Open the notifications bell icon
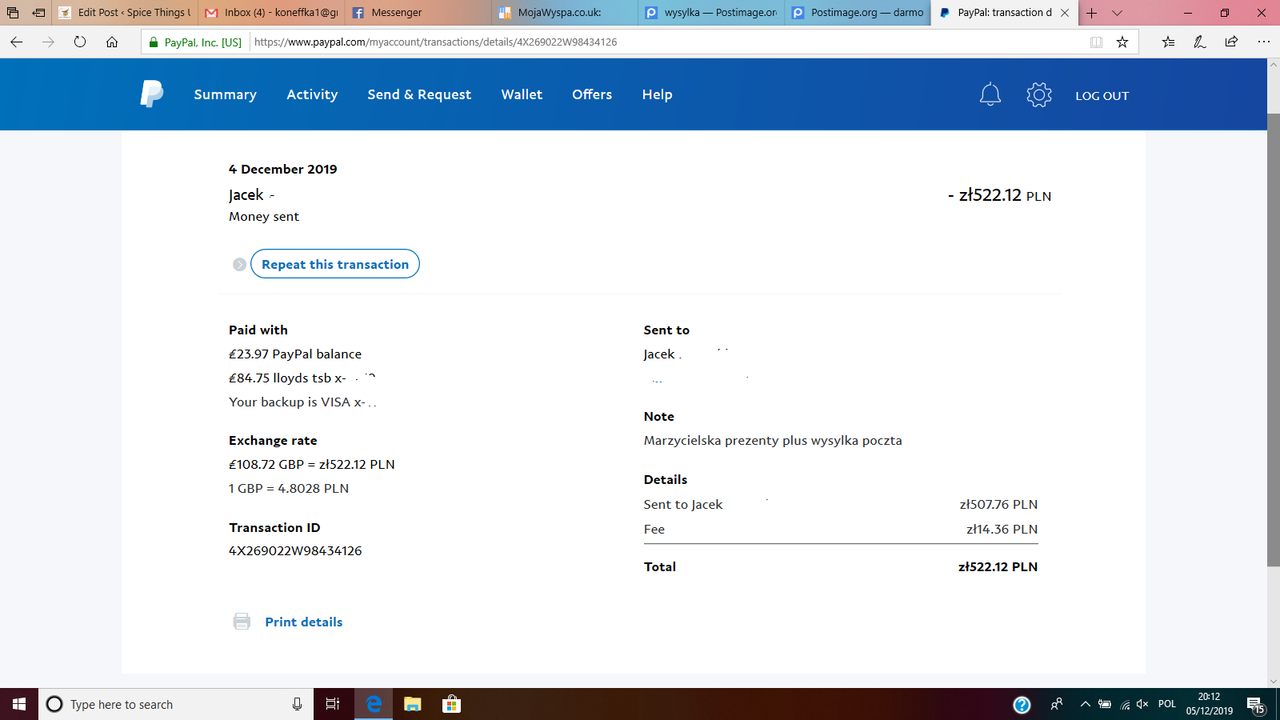This screenshot has height=720, width=1280. click(x=990, y=95)
